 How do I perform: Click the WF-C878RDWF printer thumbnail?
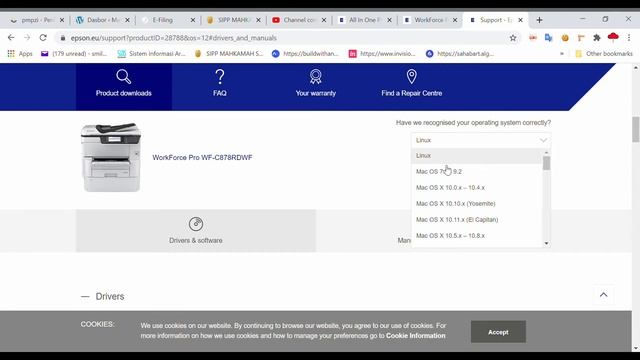point(111,157)
